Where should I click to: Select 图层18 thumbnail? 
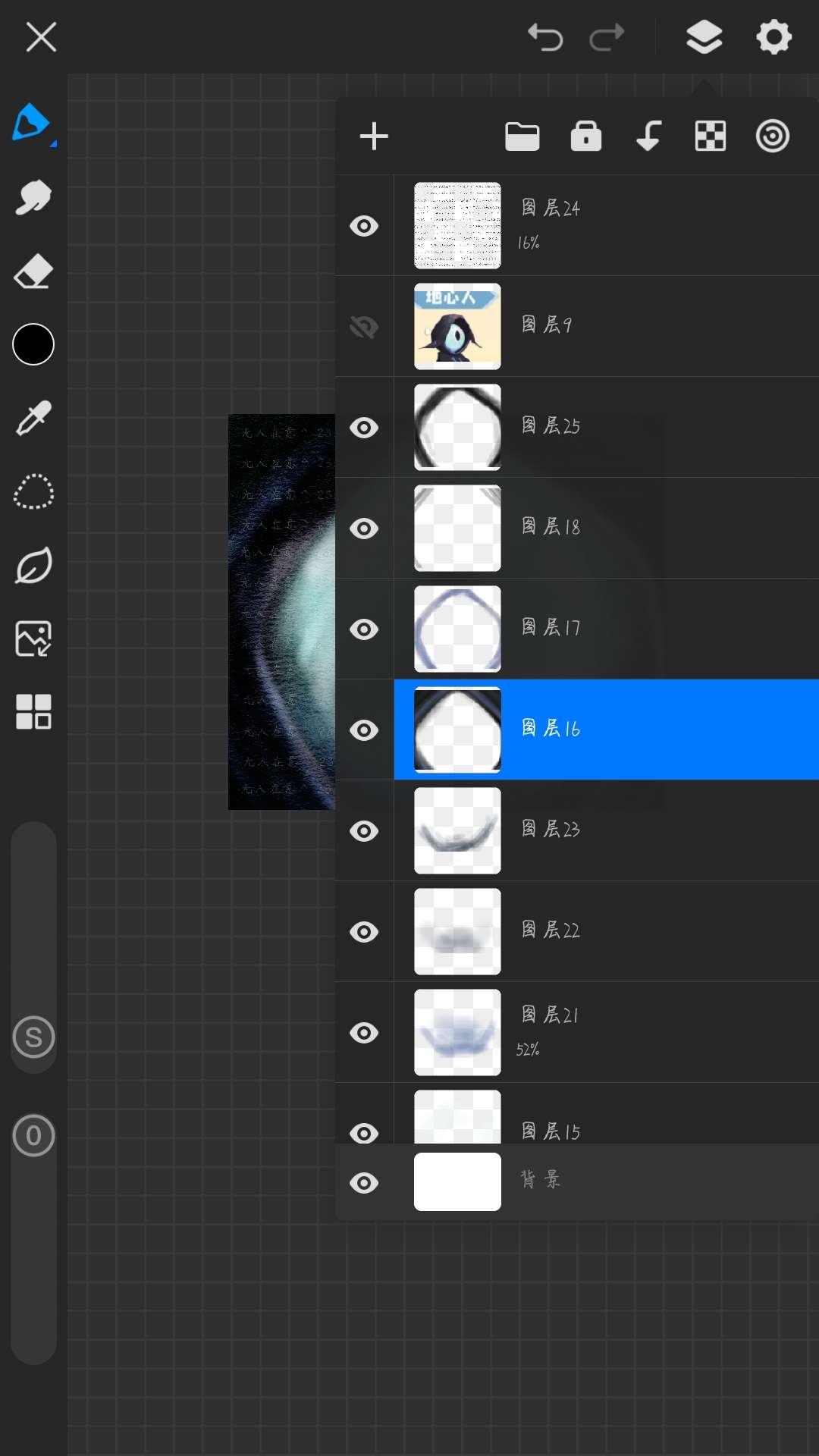[x=457, y=528]
